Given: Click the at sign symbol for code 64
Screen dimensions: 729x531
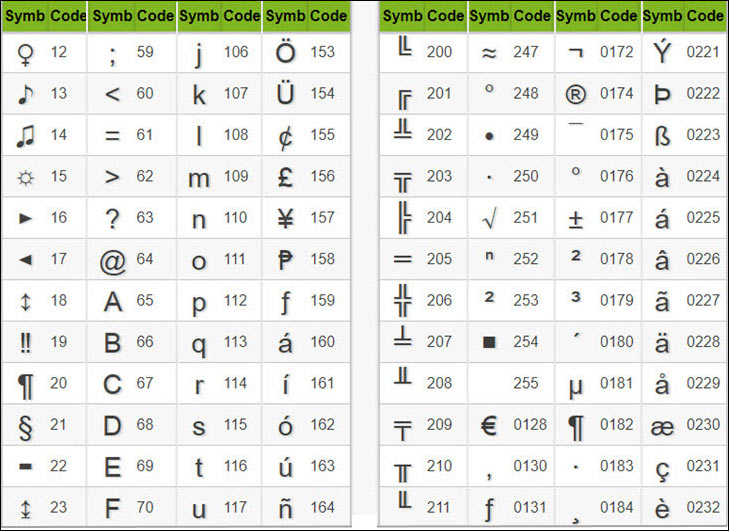Looking at the screenshot, I should pyautogui.click(x=112, y=262).
